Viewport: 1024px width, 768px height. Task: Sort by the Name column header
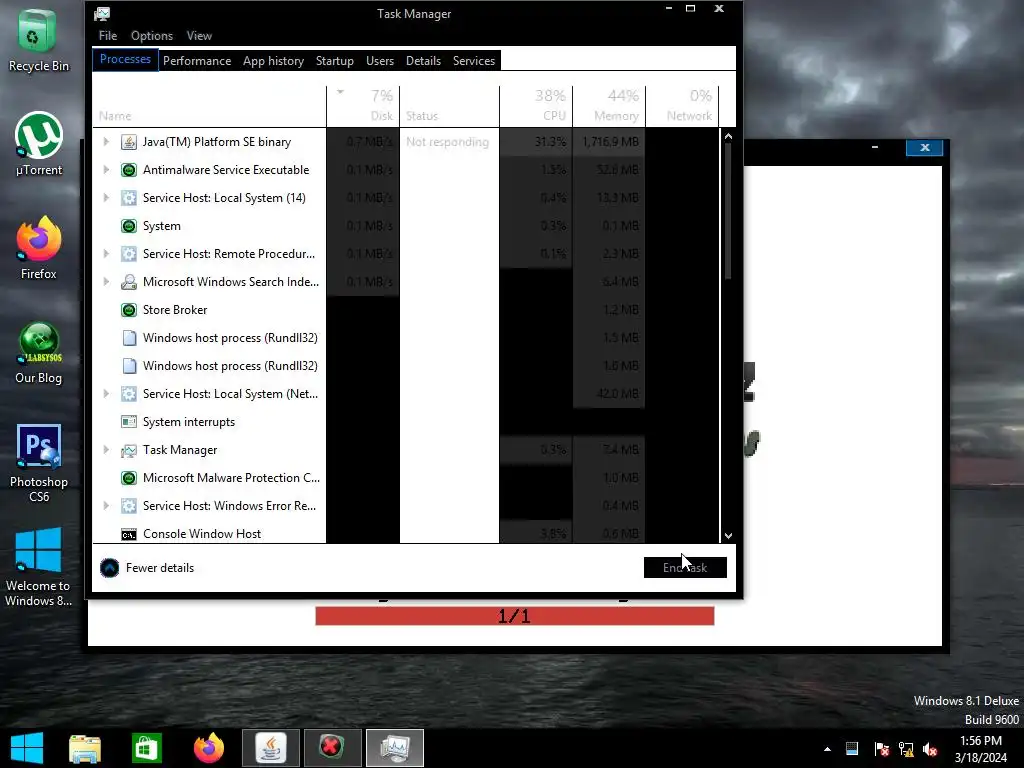[x=209, y=106]
